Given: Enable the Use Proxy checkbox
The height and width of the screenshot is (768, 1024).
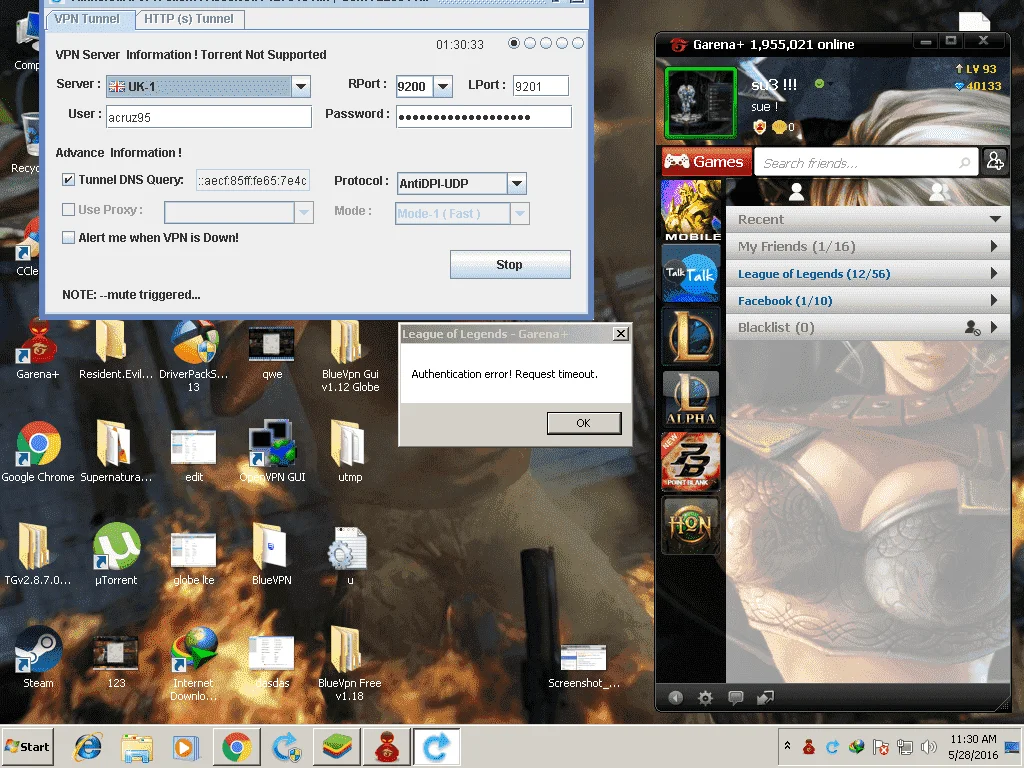Looking at the screenshot, I should pos(69,210).
